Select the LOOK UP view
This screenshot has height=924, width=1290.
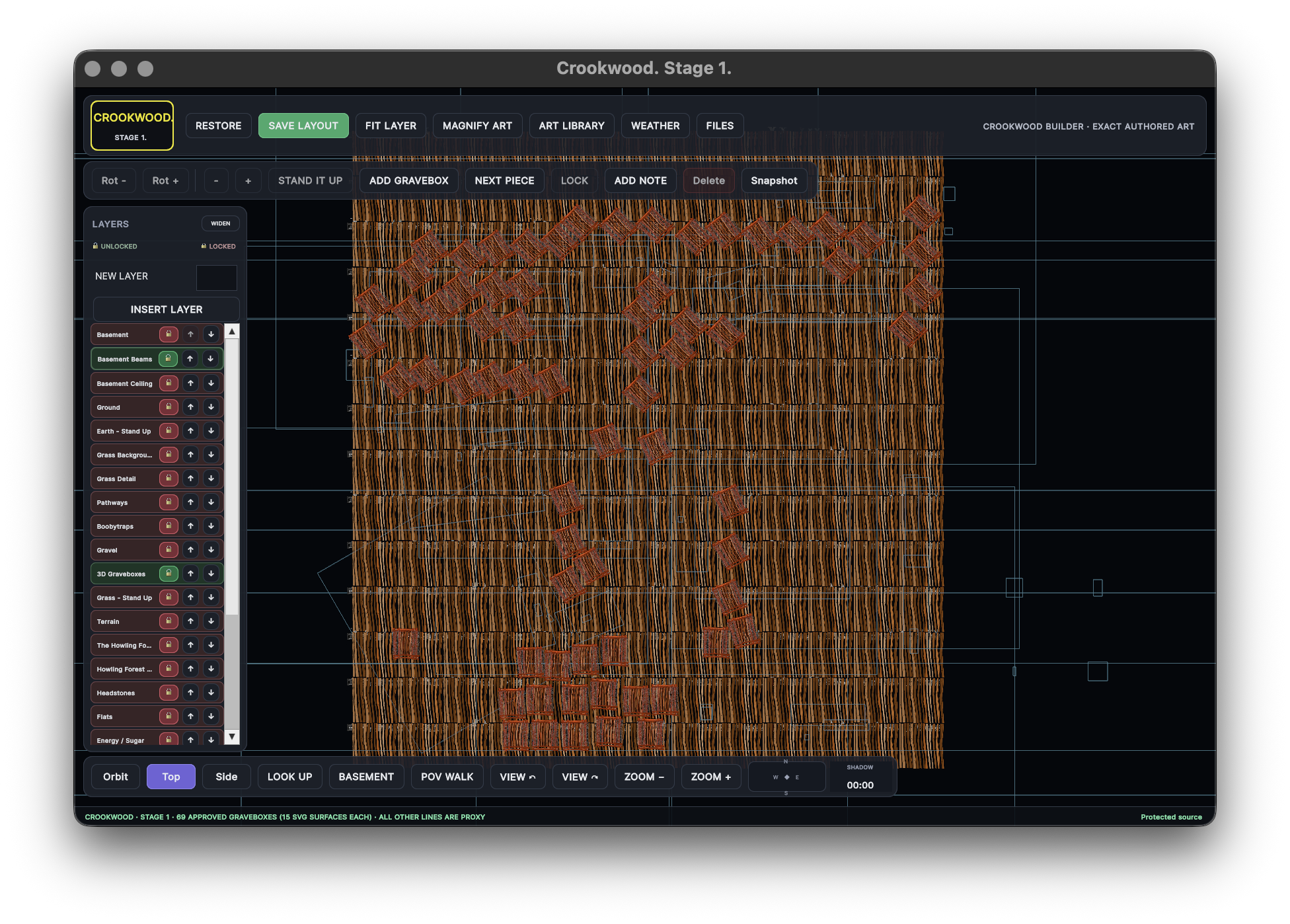click(289, 777)
